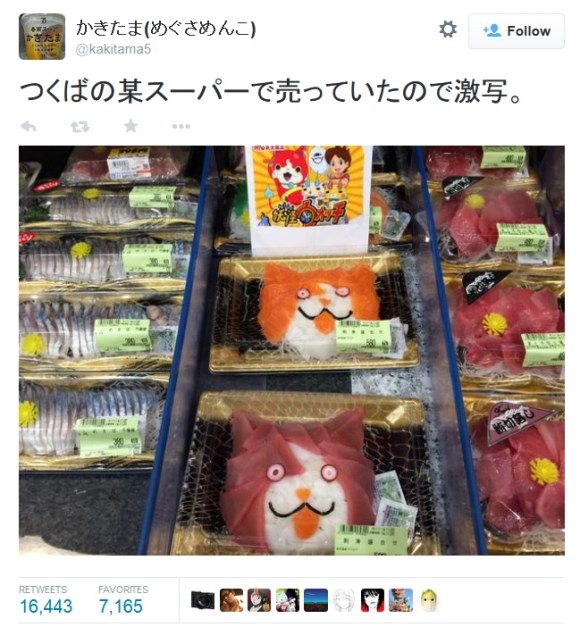Click the @kakitama5 handle
This screenshot has width=580, height=627.
113,49
